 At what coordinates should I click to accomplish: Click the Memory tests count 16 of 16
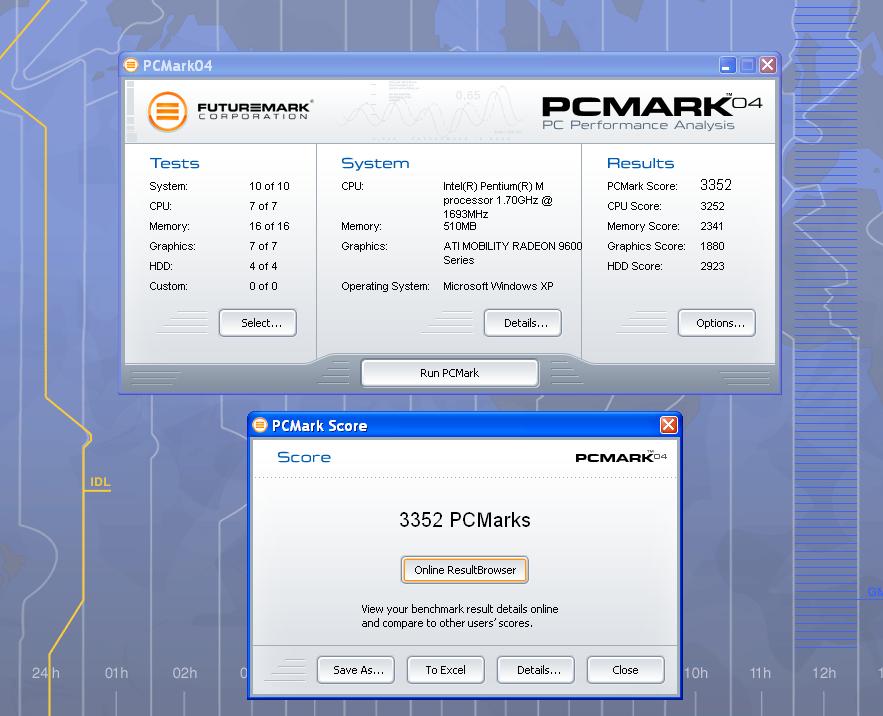click(269, 226)
